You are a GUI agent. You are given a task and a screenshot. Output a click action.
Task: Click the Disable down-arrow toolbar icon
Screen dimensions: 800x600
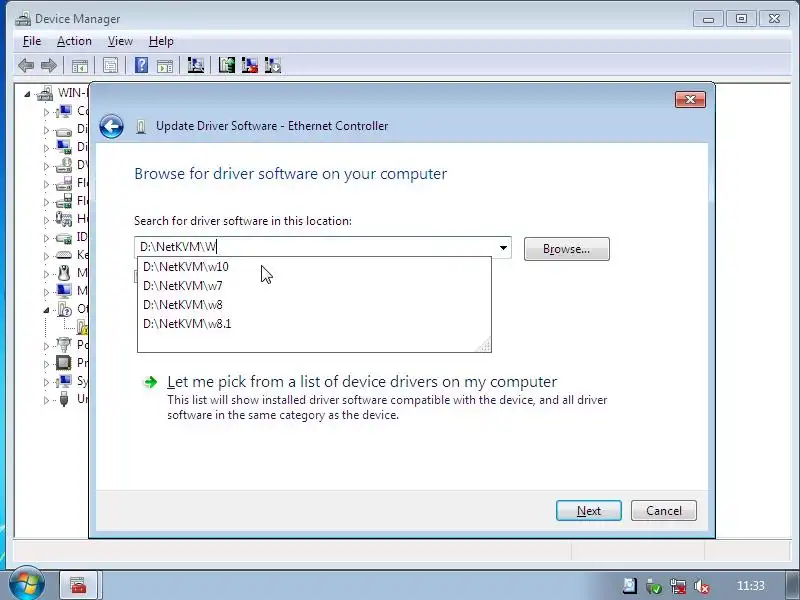pos(273,65)
